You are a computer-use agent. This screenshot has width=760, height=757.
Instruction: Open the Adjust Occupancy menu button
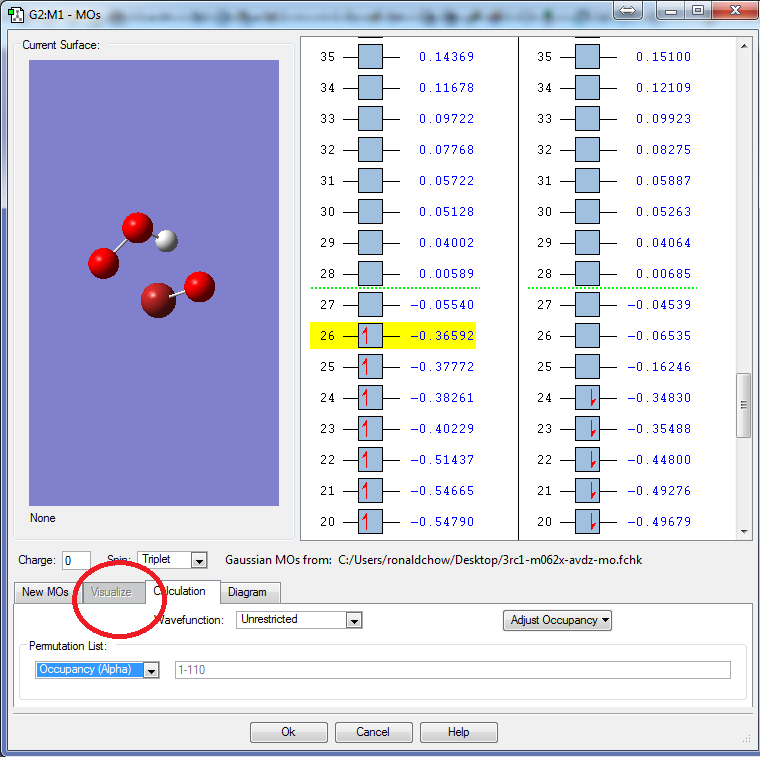(x=557, y=620)
